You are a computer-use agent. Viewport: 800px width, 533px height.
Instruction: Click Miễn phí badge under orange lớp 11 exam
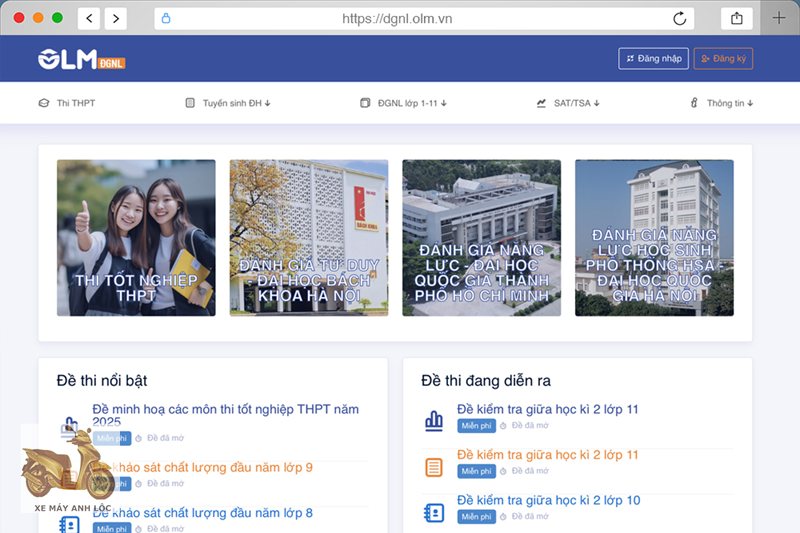(x=477, y=471)
